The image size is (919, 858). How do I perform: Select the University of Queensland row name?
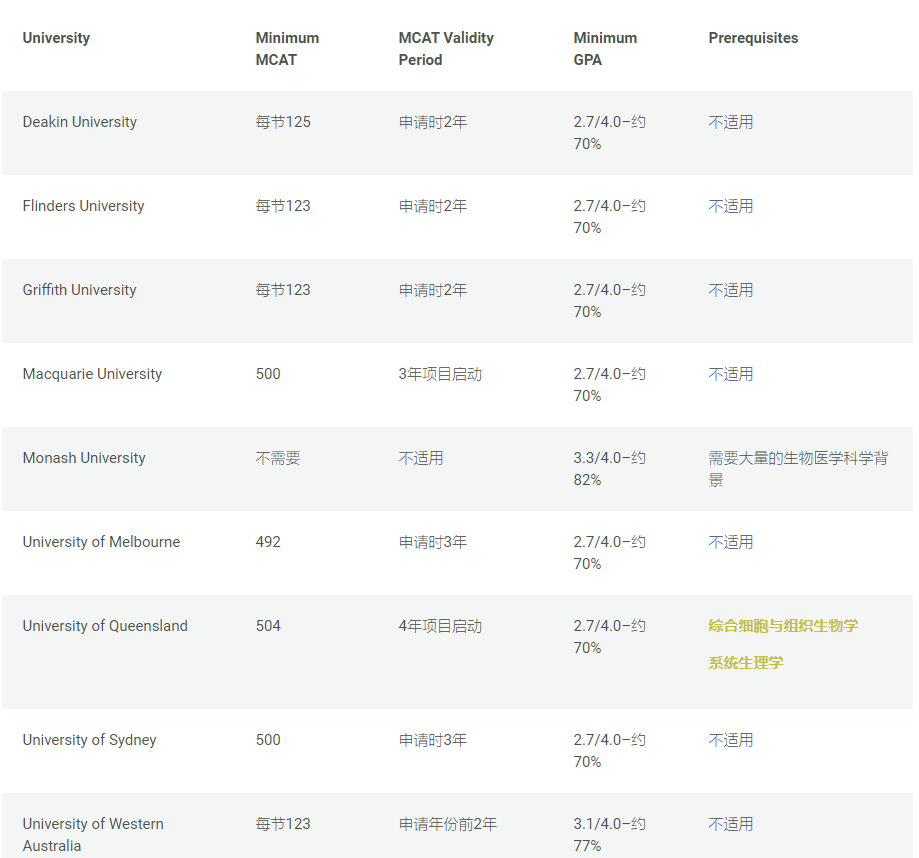click(x=105, y=626)
